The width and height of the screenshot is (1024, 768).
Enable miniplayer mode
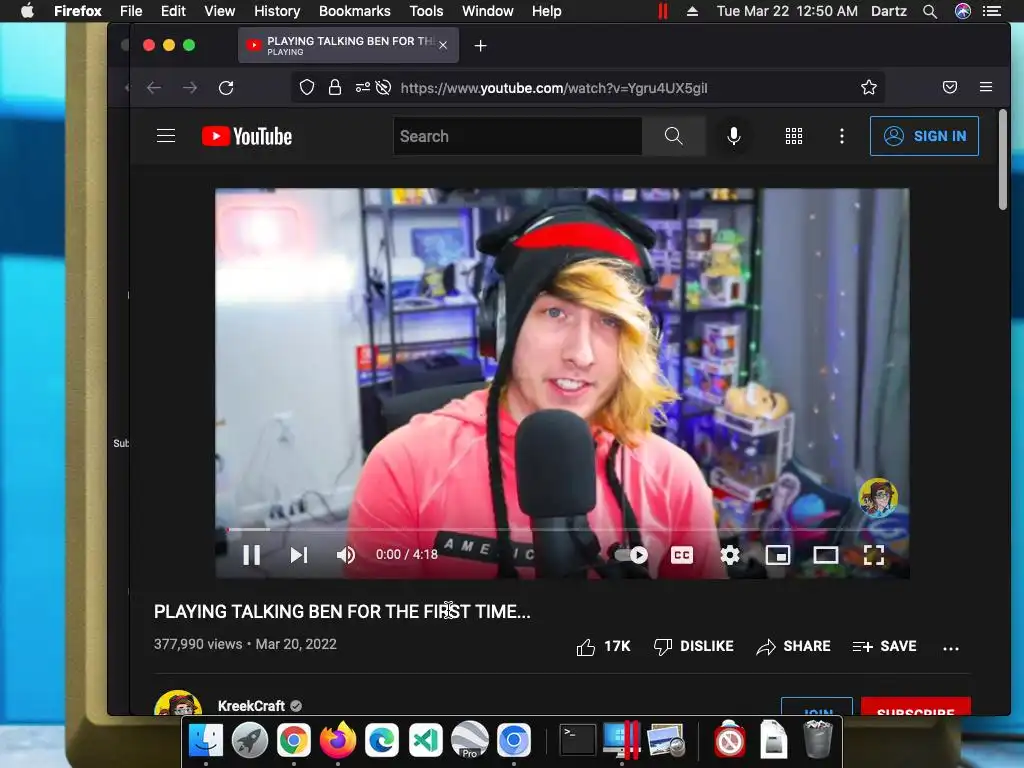[x=778, y=555]
